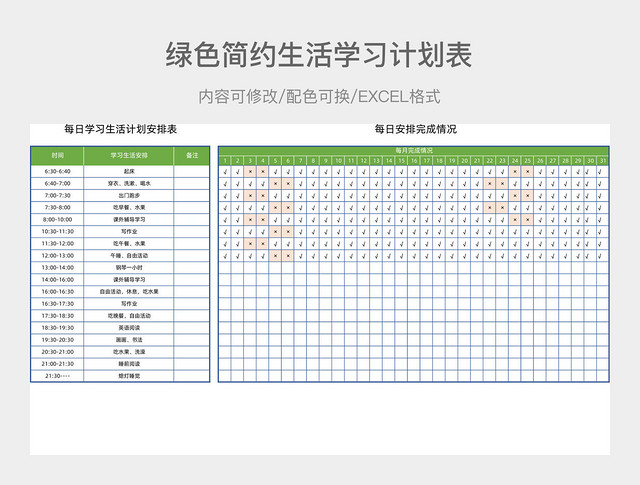640x485 pixels.
Task: Select the 18:30-19:30 time cell
Action: pyautogui.click(x=57, y=328)
